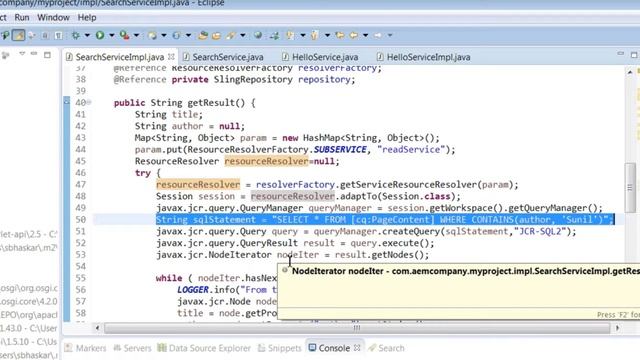Open the Window menu
The width and height of the screenshot is (640, 360).
[53, 18]
